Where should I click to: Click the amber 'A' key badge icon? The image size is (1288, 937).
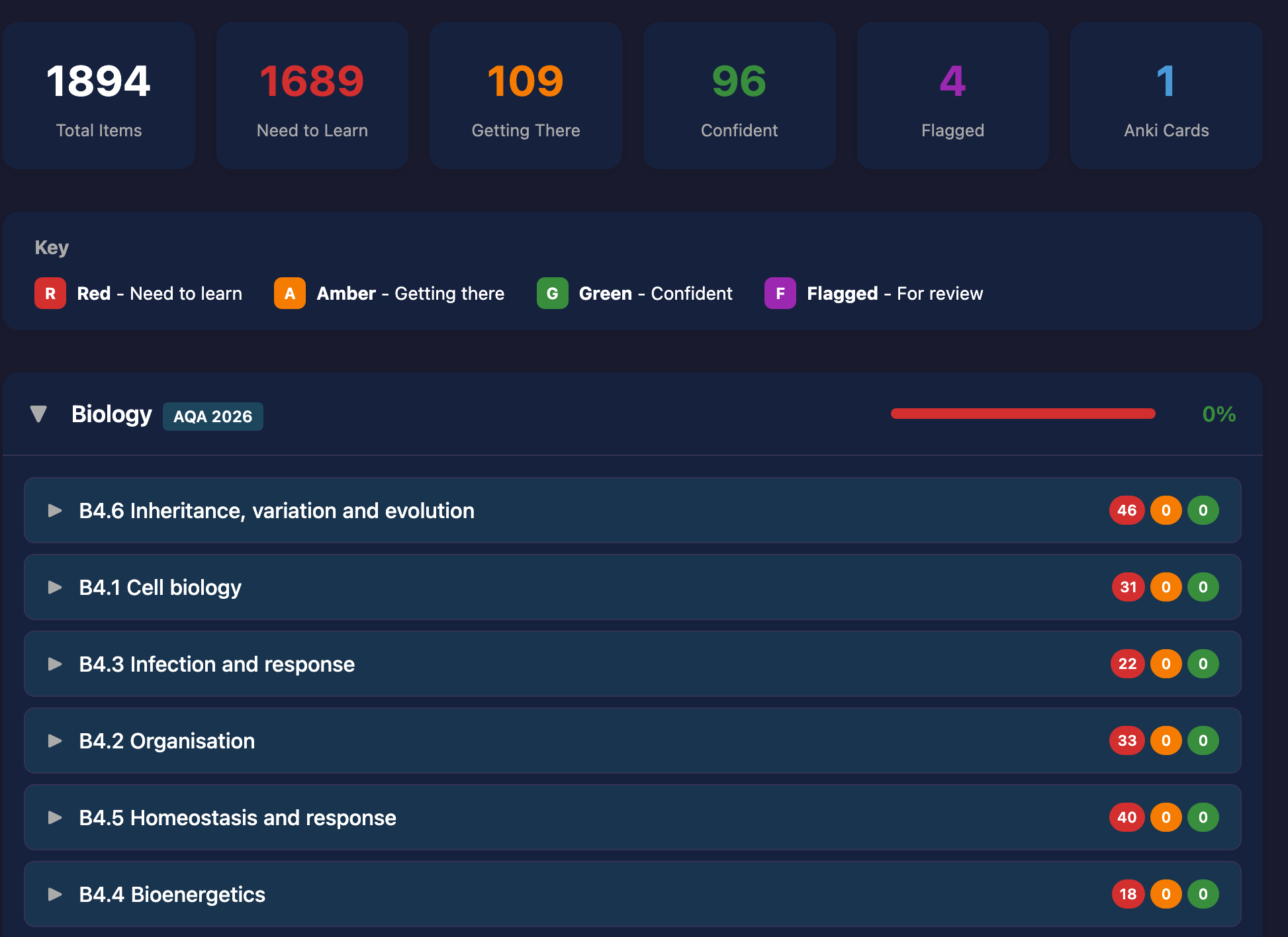tap(289, 293)
